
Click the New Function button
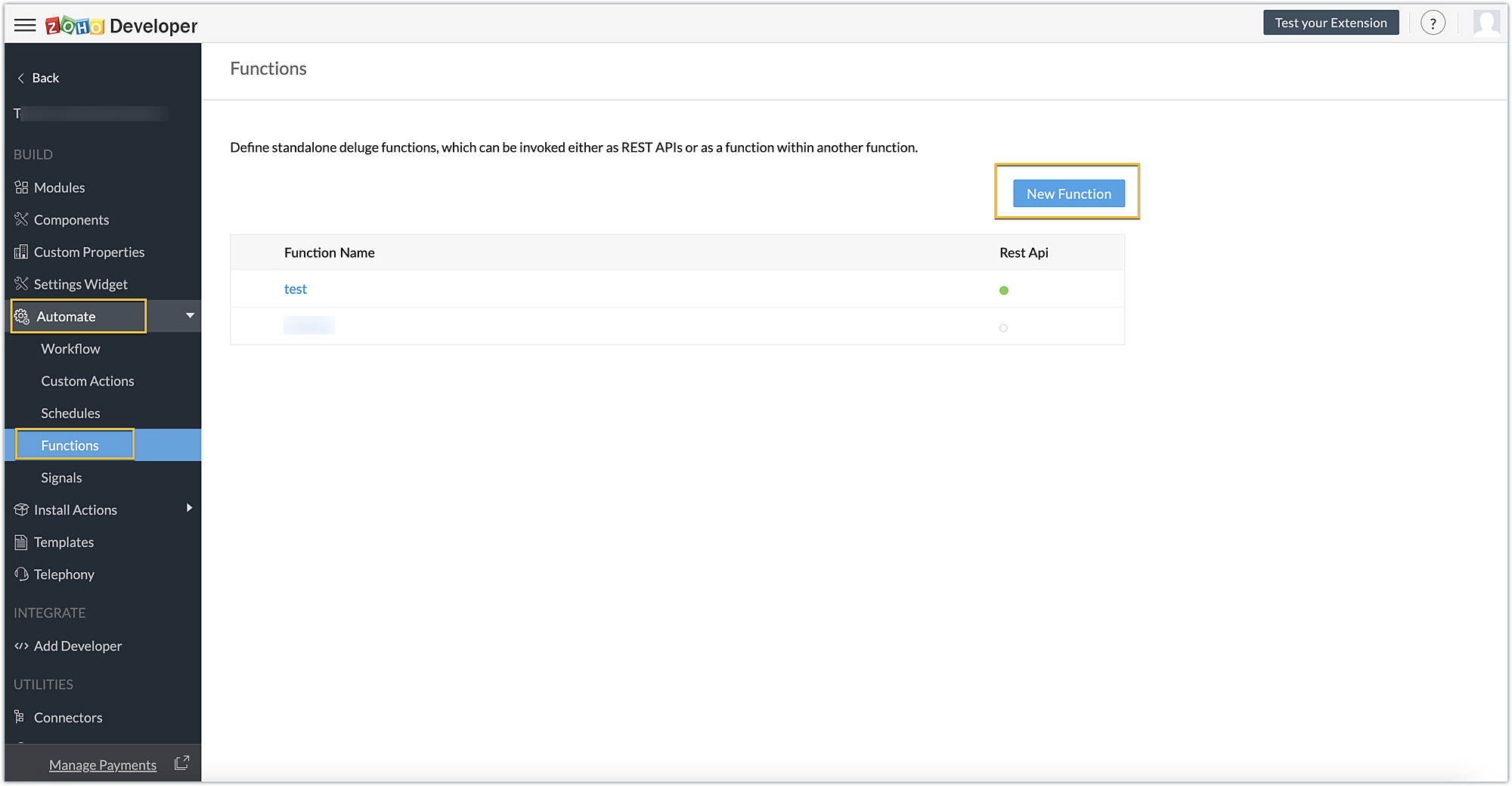[x=1069, y=193]
